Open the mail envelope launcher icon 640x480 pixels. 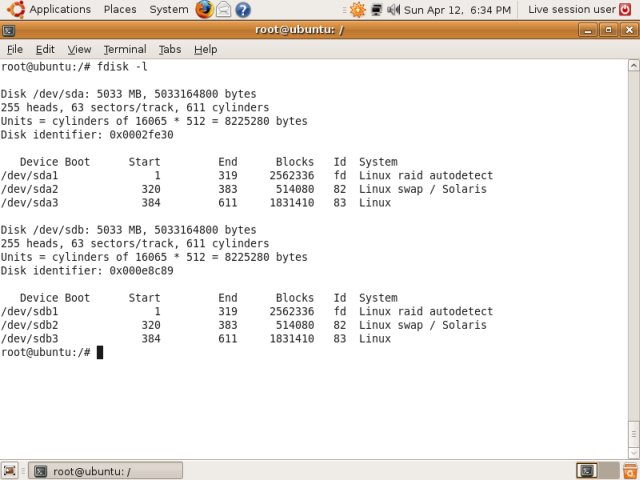pos(223,9)
